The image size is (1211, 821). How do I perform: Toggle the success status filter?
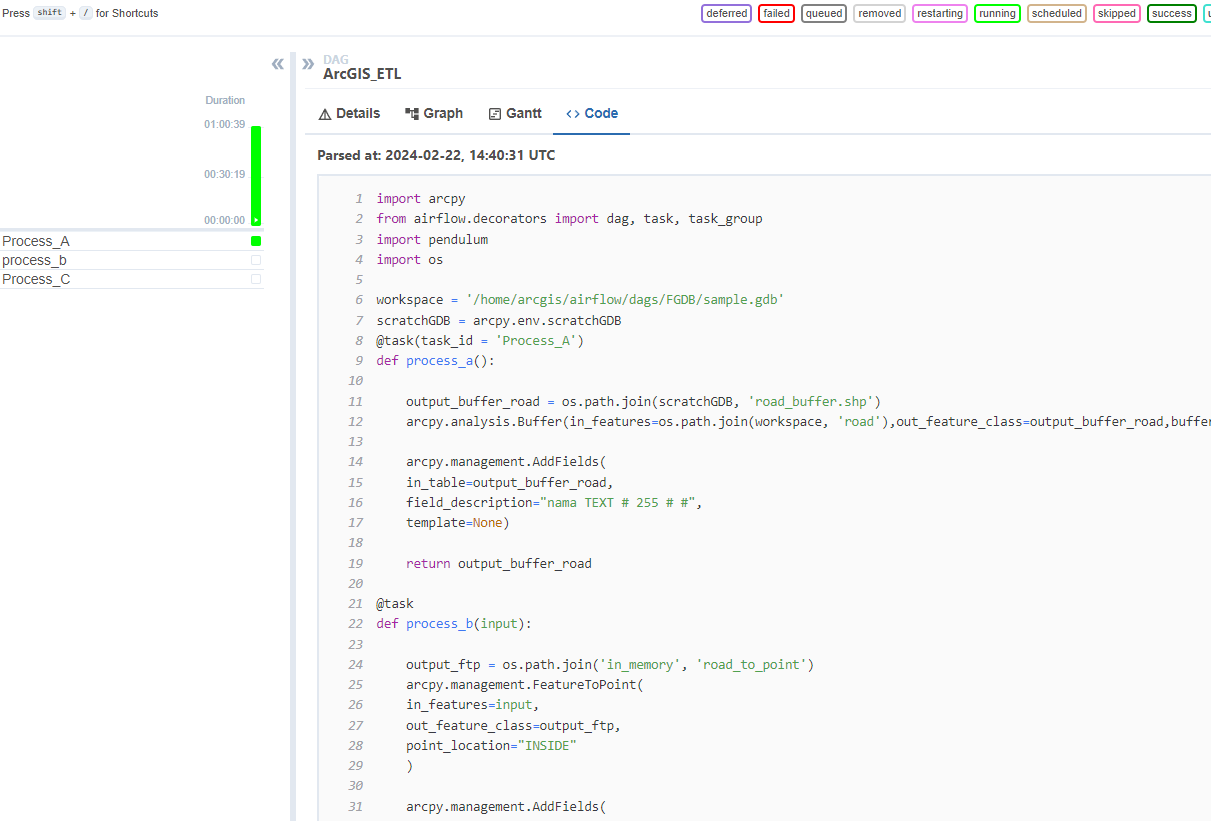click(x=1171, y=13)
